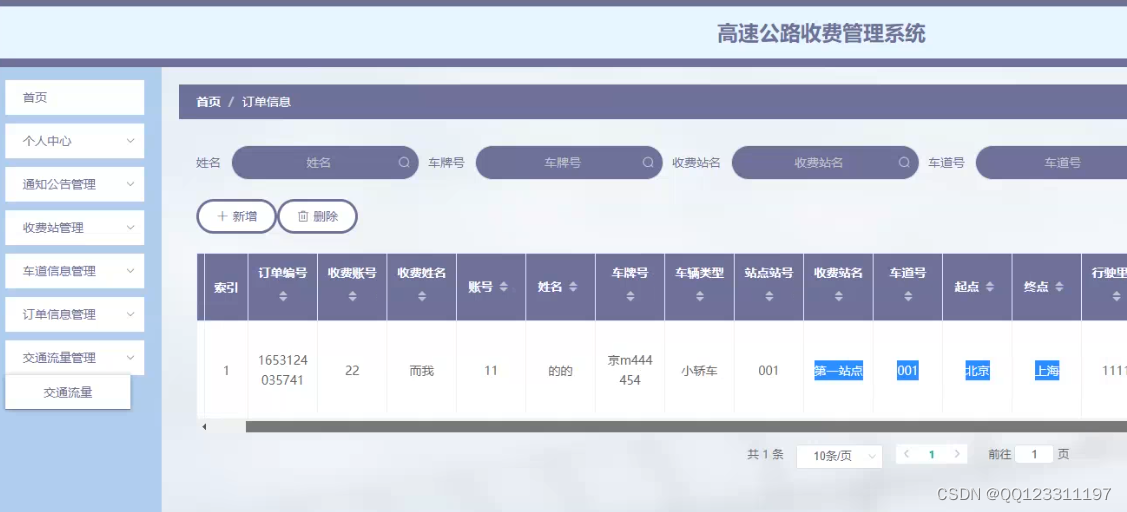Open 10条/页 page size dropdown
Viewport: 1127px width, 512px height.
point(840,456)
